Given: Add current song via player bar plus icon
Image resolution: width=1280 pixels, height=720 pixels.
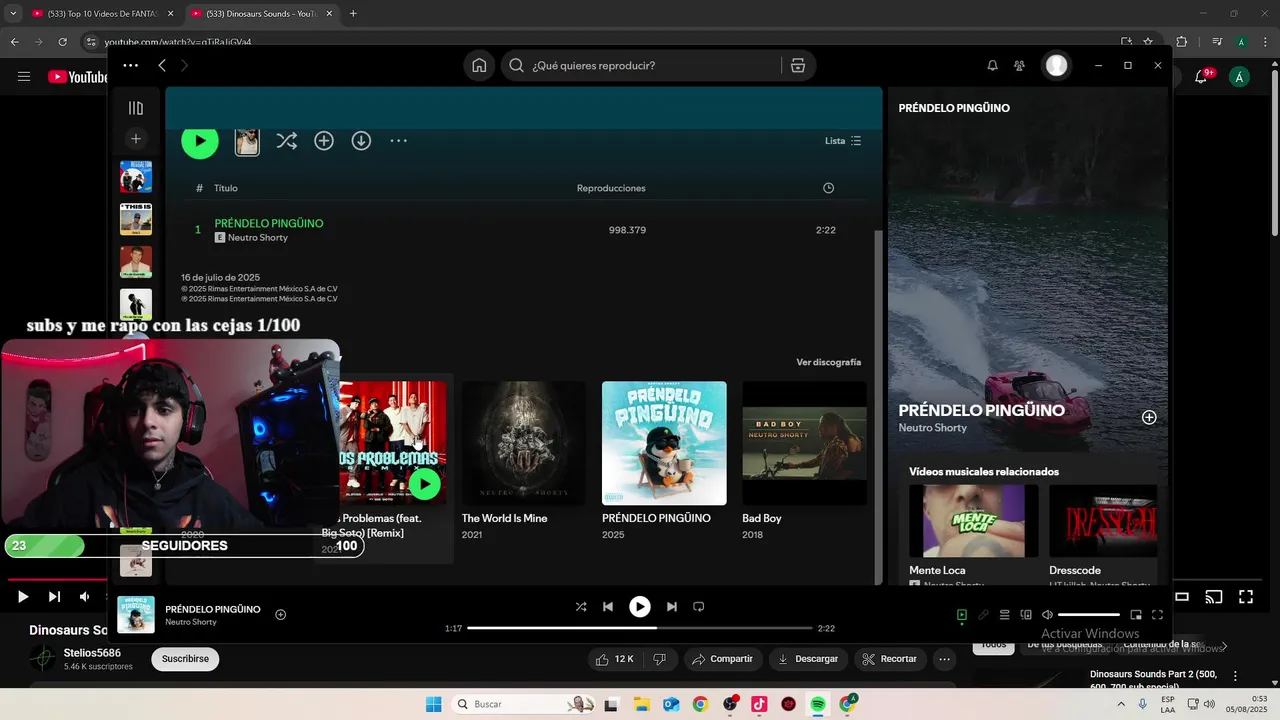Looking at the screenshot, I should 280,615.
